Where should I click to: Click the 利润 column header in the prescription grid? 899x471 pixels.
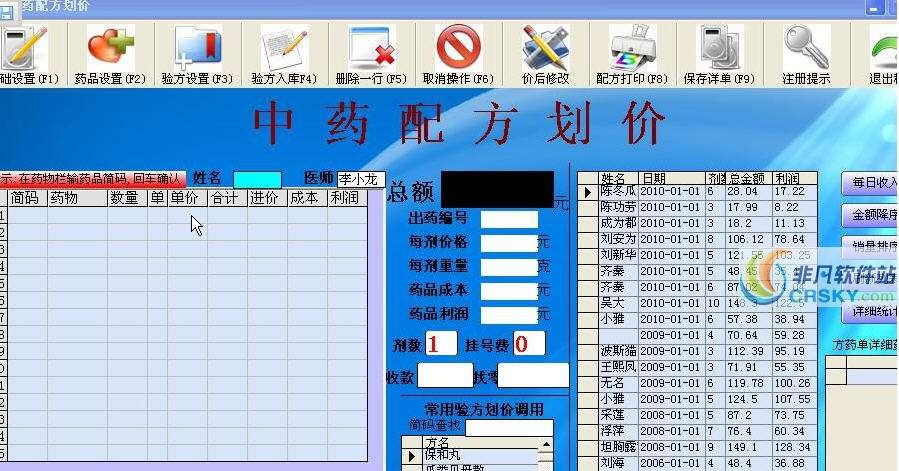coord(347,198)
